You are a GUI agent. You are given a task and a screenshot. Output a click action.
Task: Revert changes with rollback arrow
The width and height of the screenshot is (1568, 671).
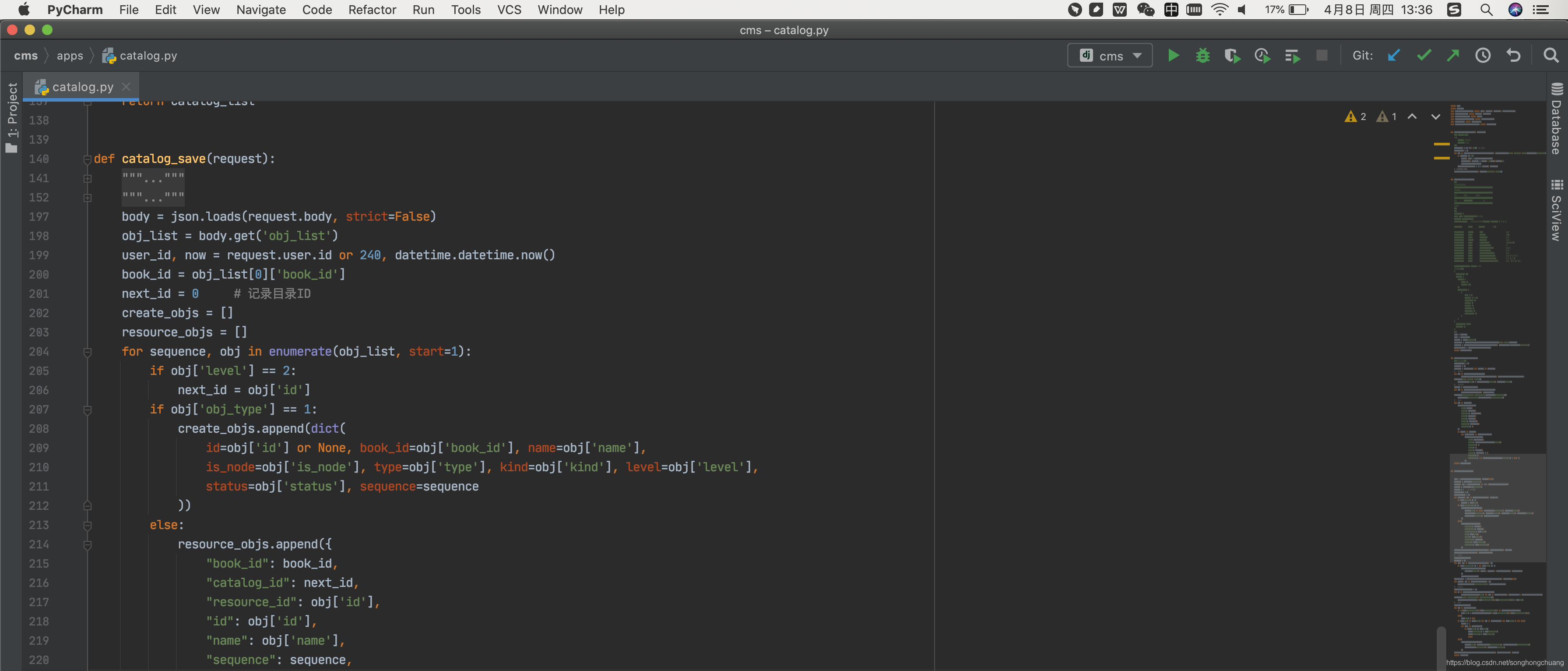tap(1513, 56)
